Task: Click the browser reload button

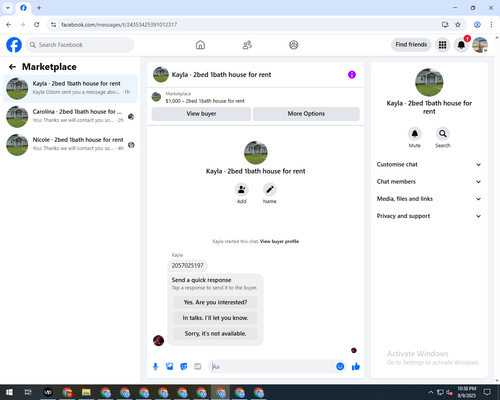Action: [x=37, y=25]
